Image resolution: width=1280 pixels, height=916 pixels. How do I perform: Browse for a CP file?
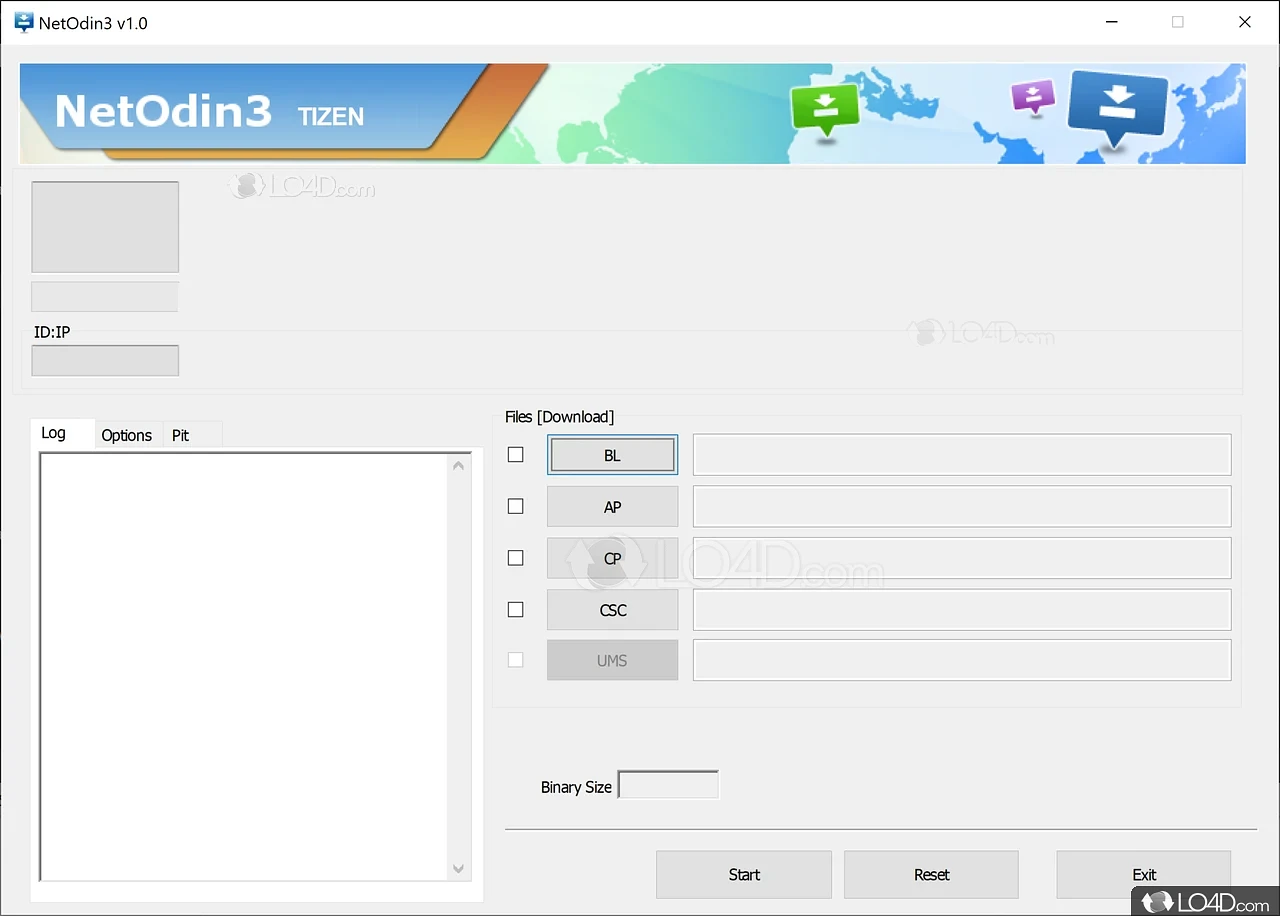[x=612, y=558]
